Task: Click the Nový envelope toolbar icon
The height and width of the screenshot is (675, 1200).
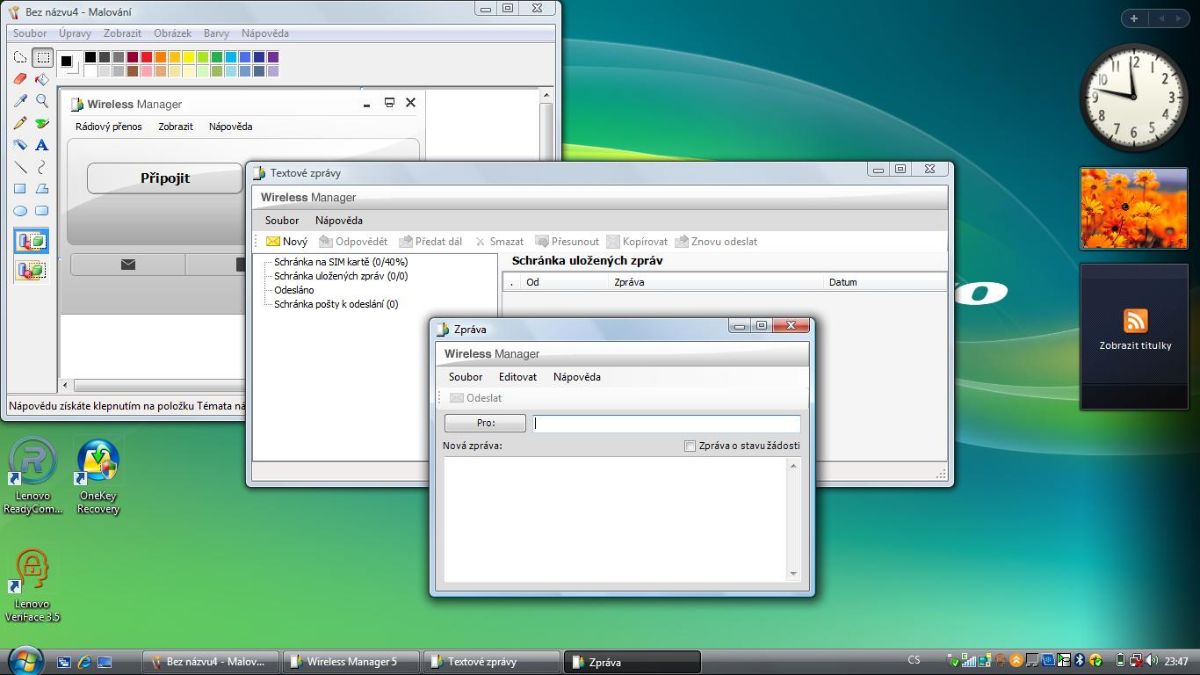Action: (272, 241)
